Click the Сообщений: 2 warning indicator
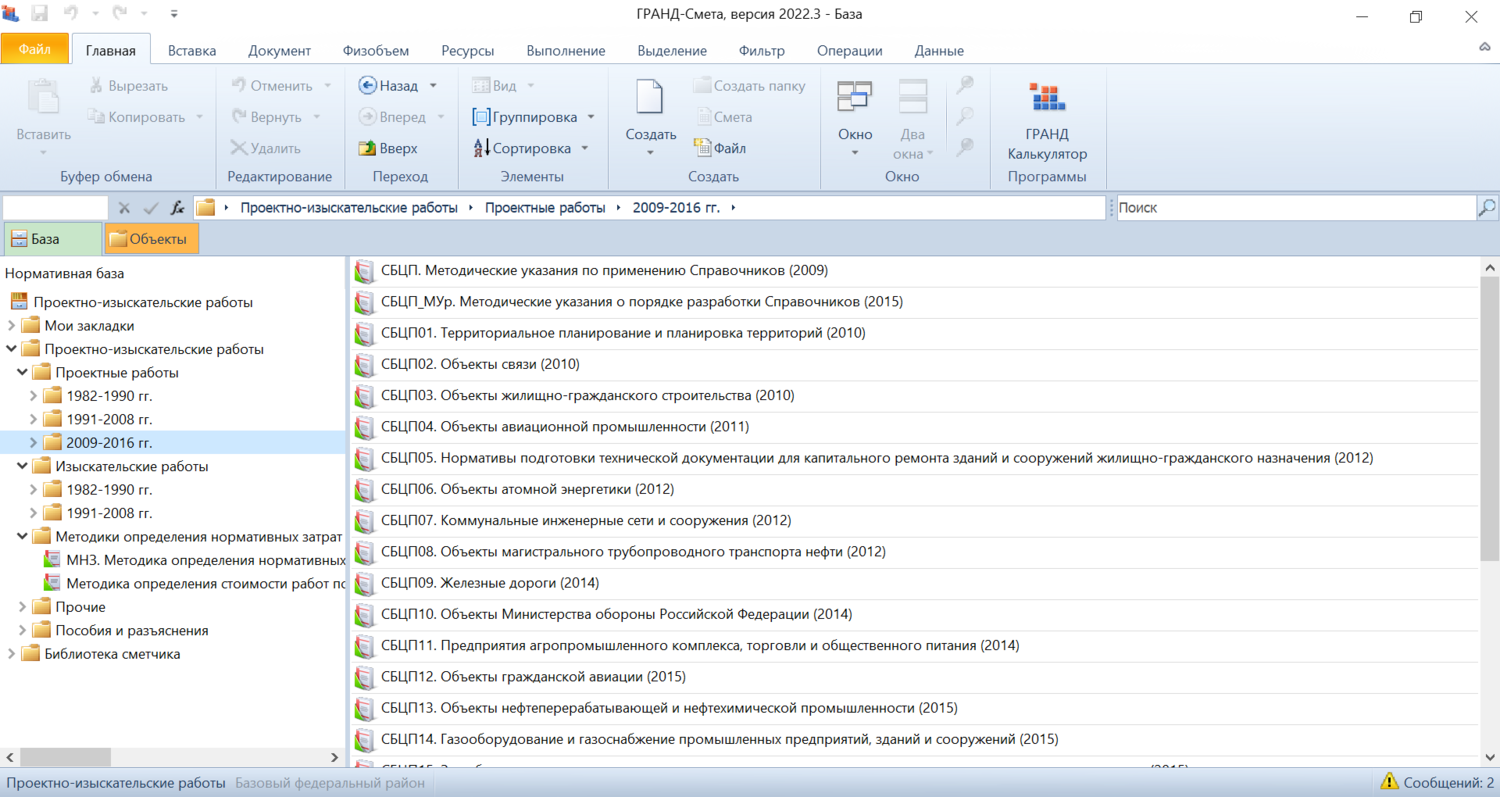 click(x=1437, y=782)
